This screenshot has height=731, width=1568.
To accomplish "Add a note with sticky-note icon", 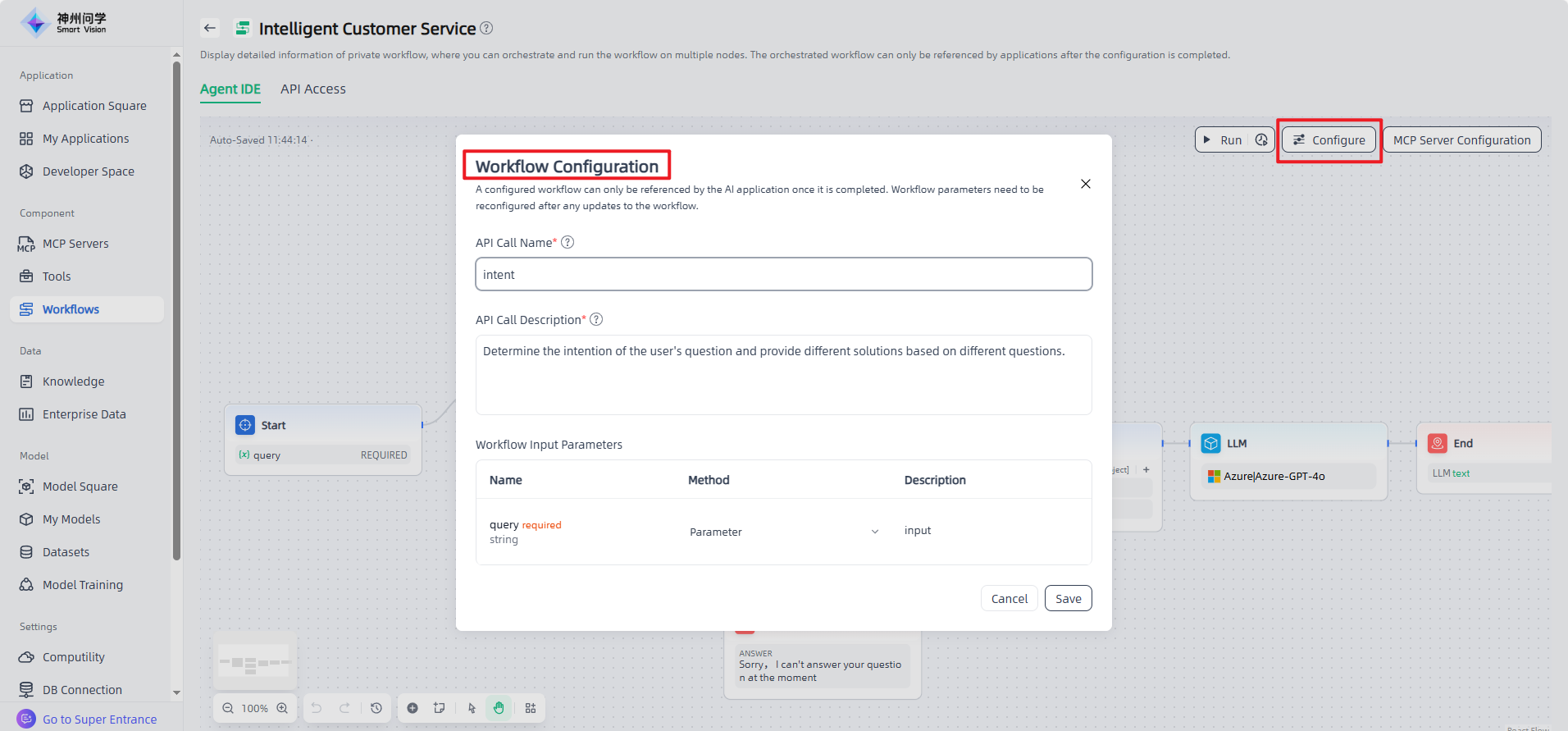I will 440,708.
